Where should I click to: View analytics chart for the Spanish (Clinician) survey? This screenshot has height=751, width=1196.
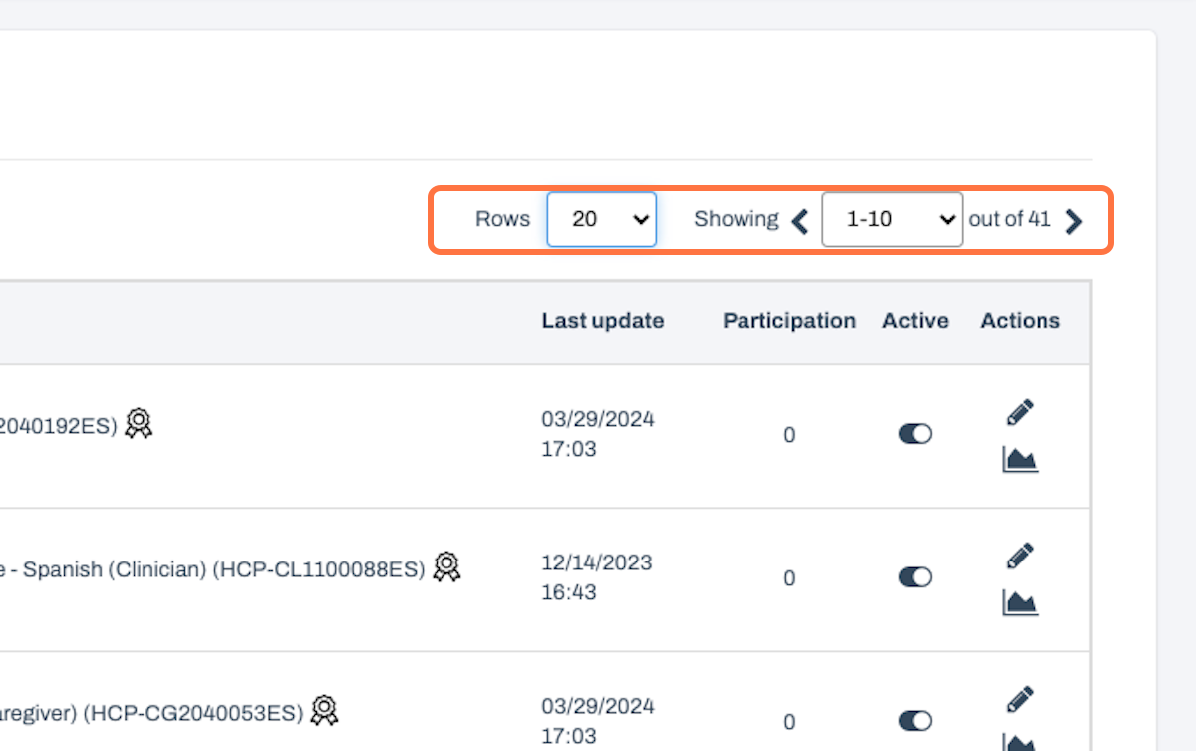[x=1020, y=602]
